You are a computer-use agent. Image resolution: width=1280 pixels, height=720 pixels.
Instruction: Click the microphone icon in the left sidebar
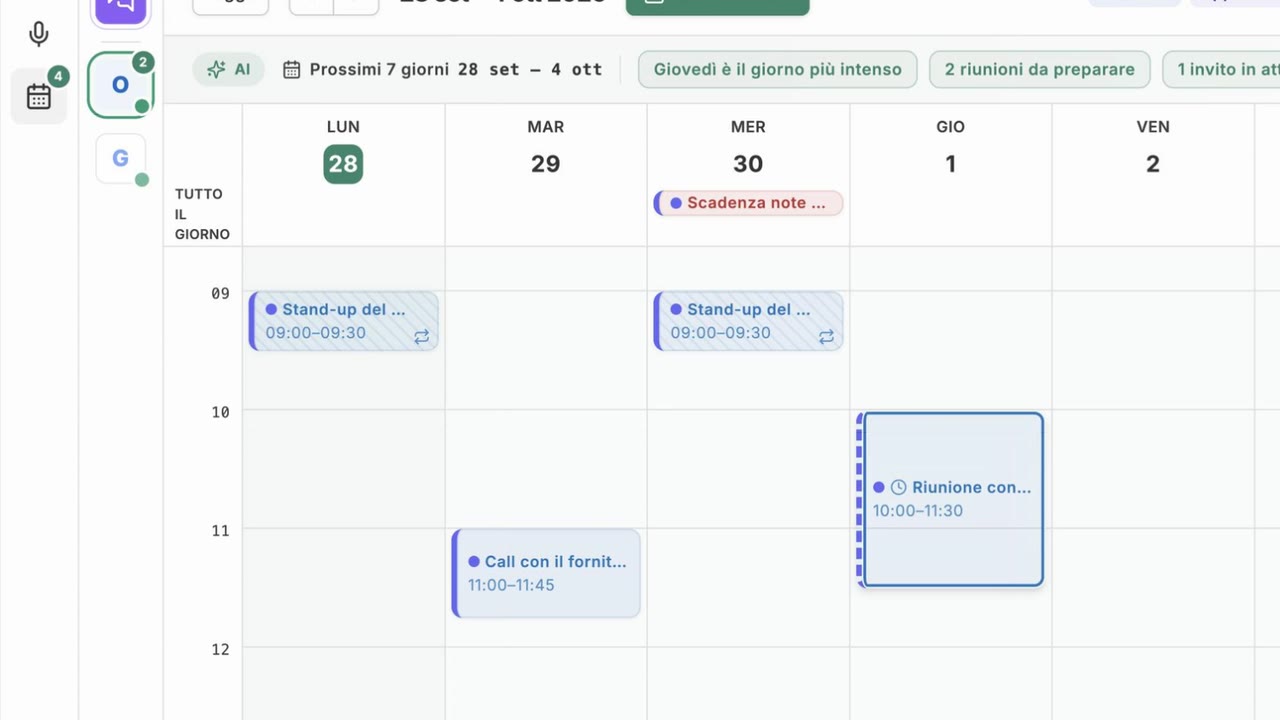tap(39, 34)
